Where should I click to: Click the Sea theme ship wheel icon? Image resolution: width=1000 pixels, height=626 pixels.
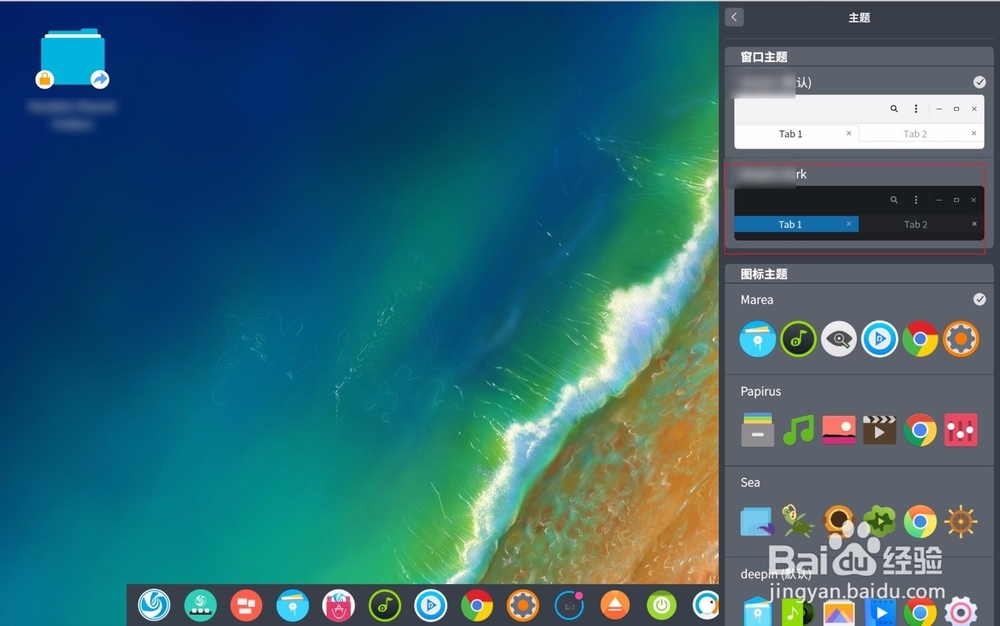pos(961,521)
